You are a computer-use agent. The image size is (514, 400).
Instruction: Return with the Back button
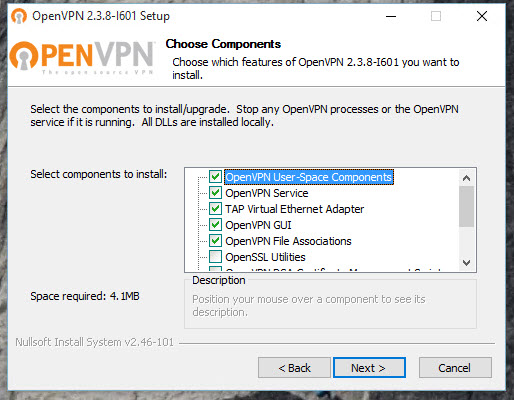coord(294,368)
